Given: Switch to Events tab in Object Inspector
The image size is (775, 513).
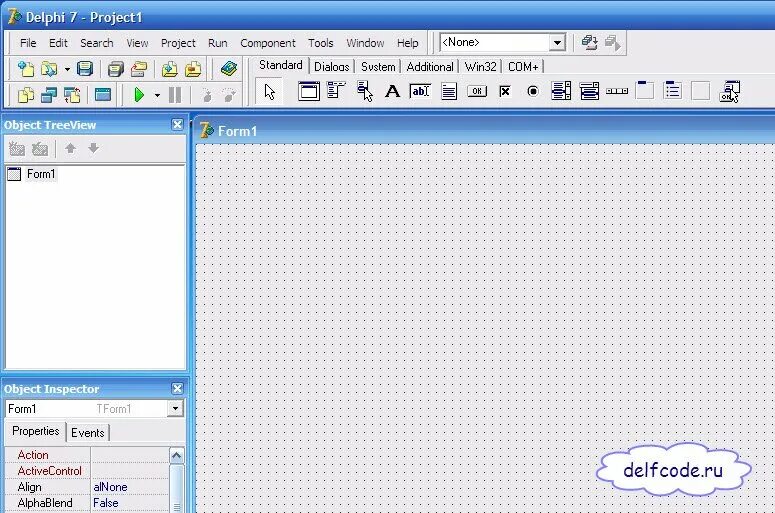Looking at the screenshot, I should pyautogui.click(x=87, y=433).
